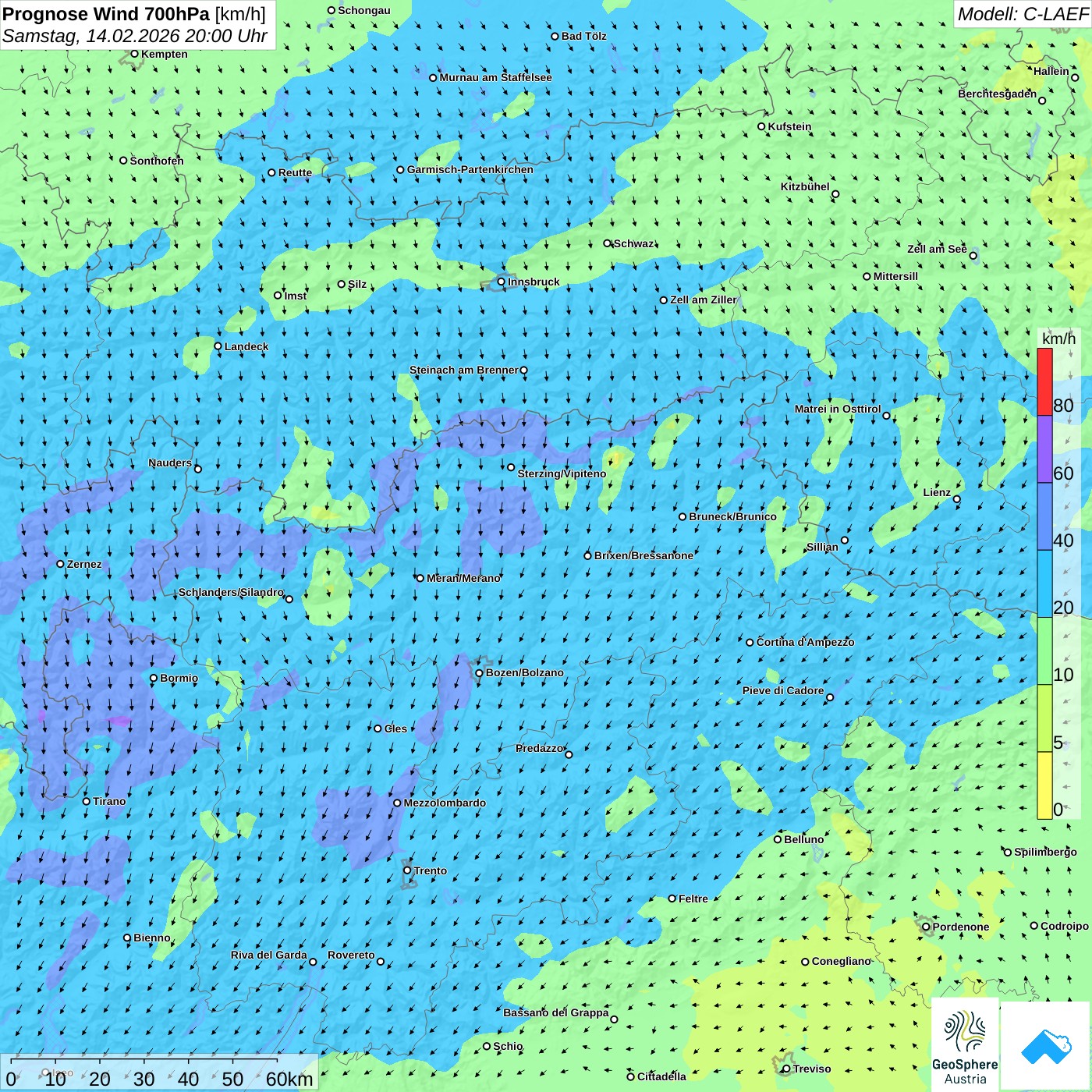Viewport: 1092px width, 1092px height.
Task: Click the Lienz location dot
Action: [x=957, y=499]
